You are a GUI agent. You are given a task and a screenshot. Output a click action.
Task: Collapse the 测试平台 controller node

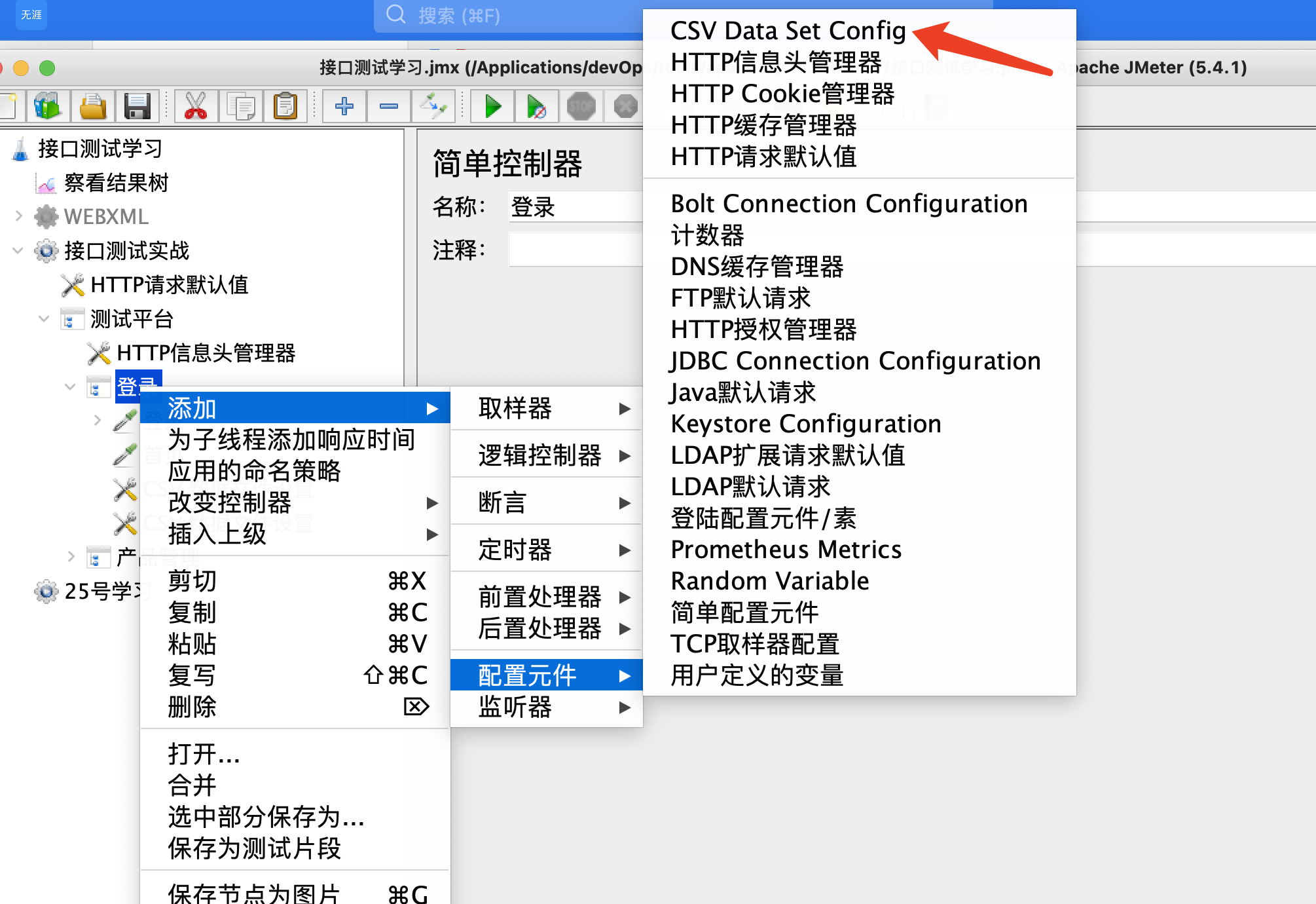[x=45, y=319]
